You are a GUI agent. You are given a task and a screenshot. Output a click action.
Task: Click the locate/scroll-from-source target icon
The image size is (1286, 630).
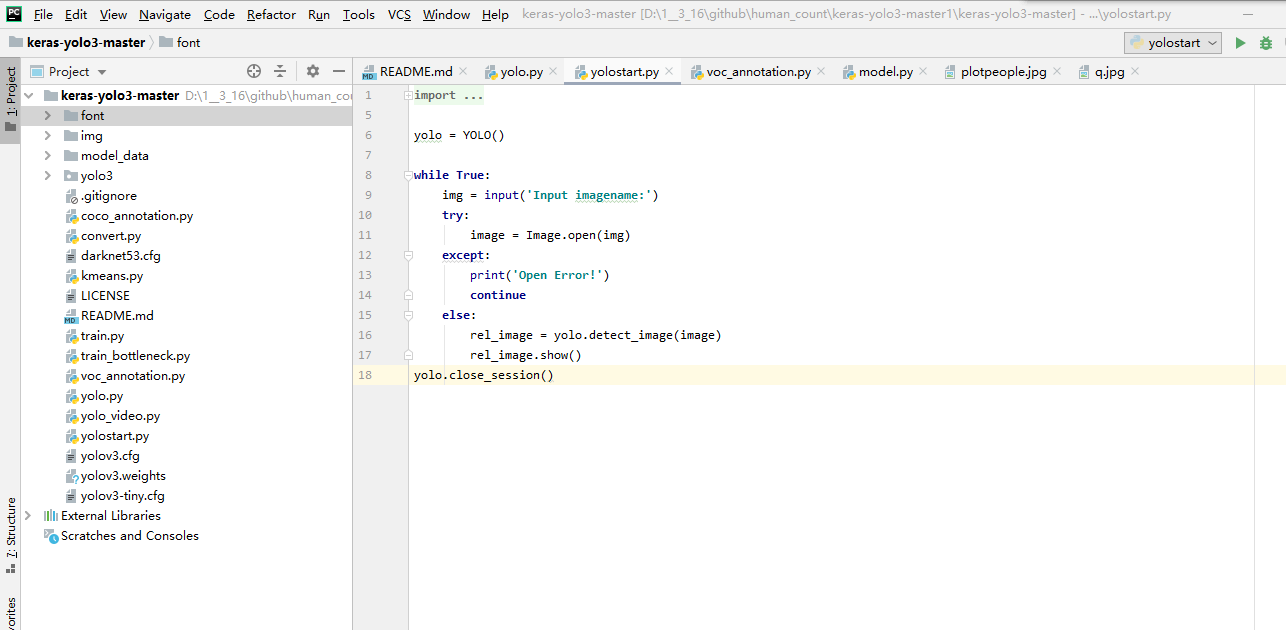click(x=254, y=71)
